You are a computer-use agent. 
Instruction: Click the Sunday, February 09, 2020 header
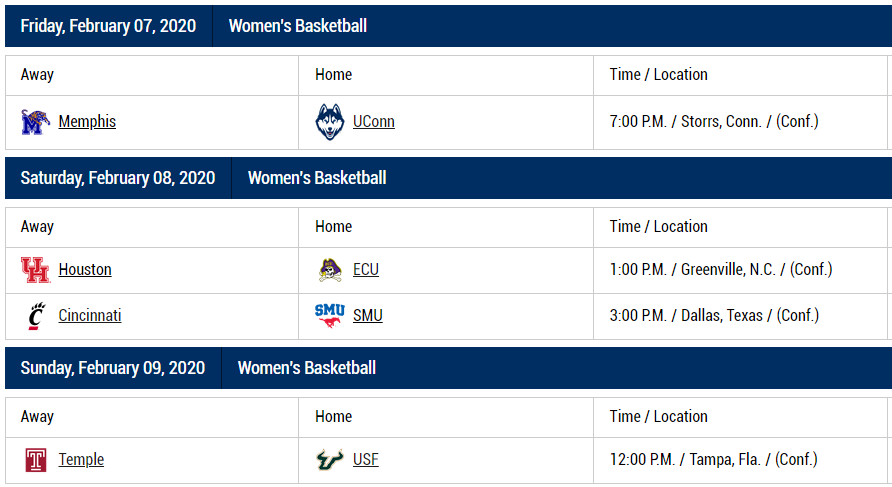113,368
